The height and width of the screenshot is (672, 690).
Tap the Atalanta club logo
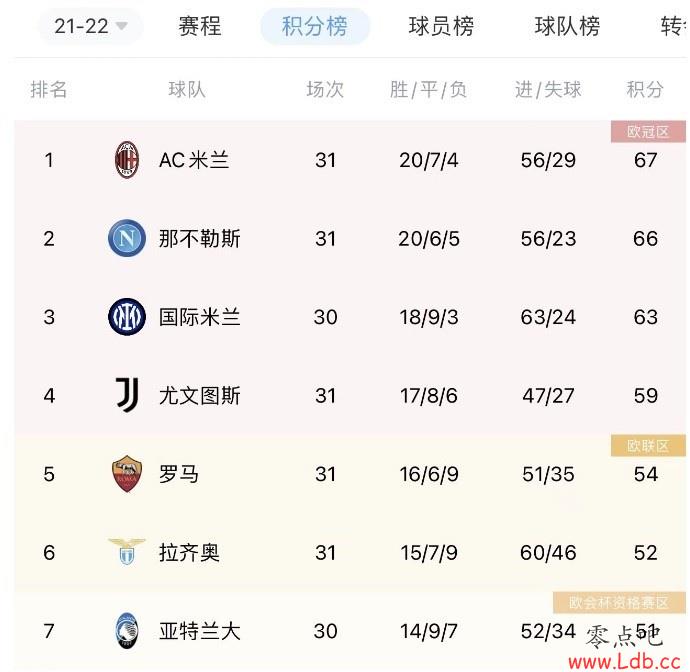pyautogui.click(x=127, y=631)
